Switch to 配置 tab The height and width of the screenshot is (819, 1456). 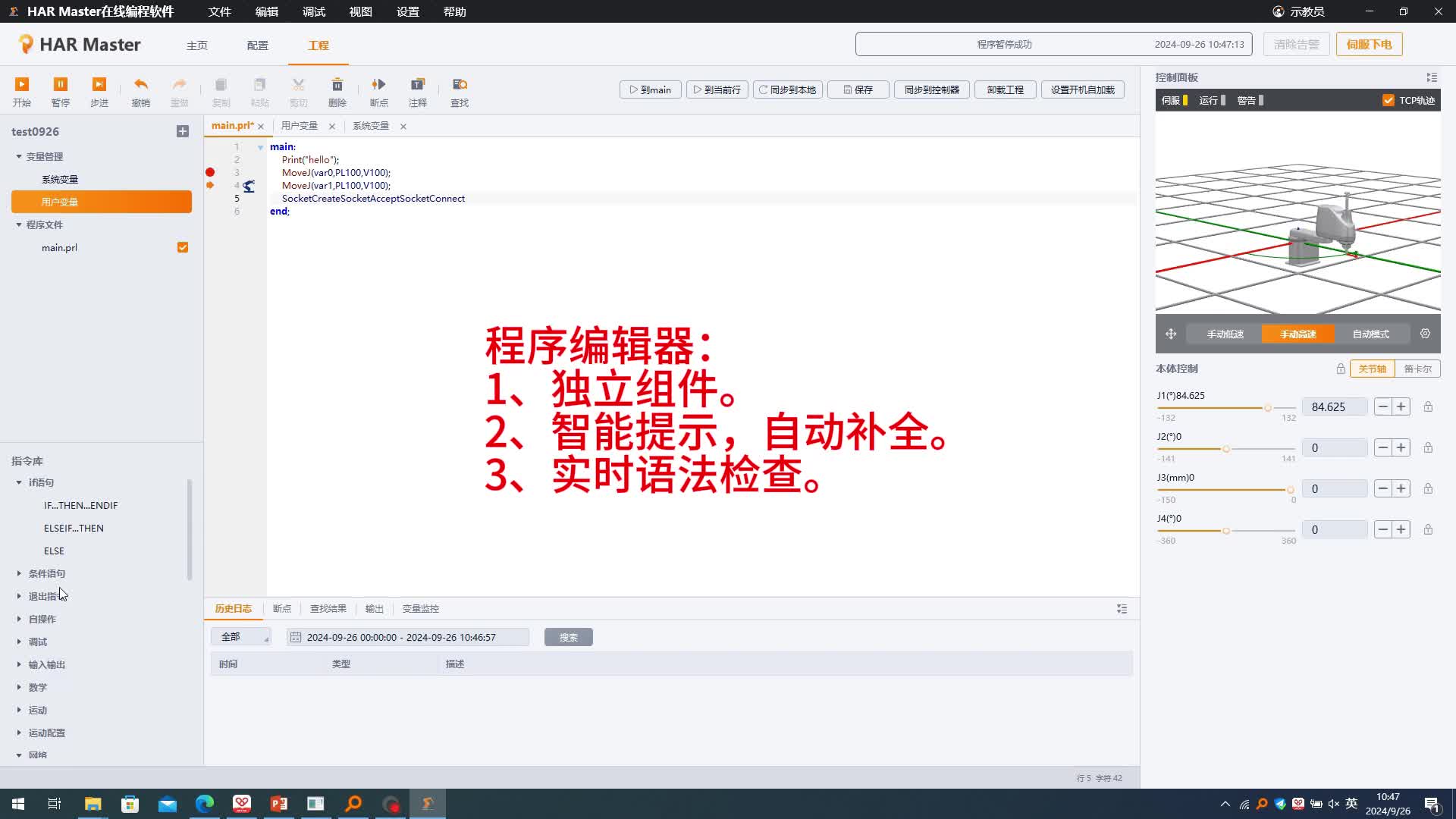(258, 45)
